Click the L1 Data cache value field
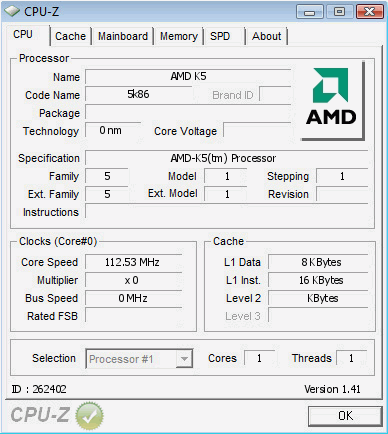 point(318,262)
